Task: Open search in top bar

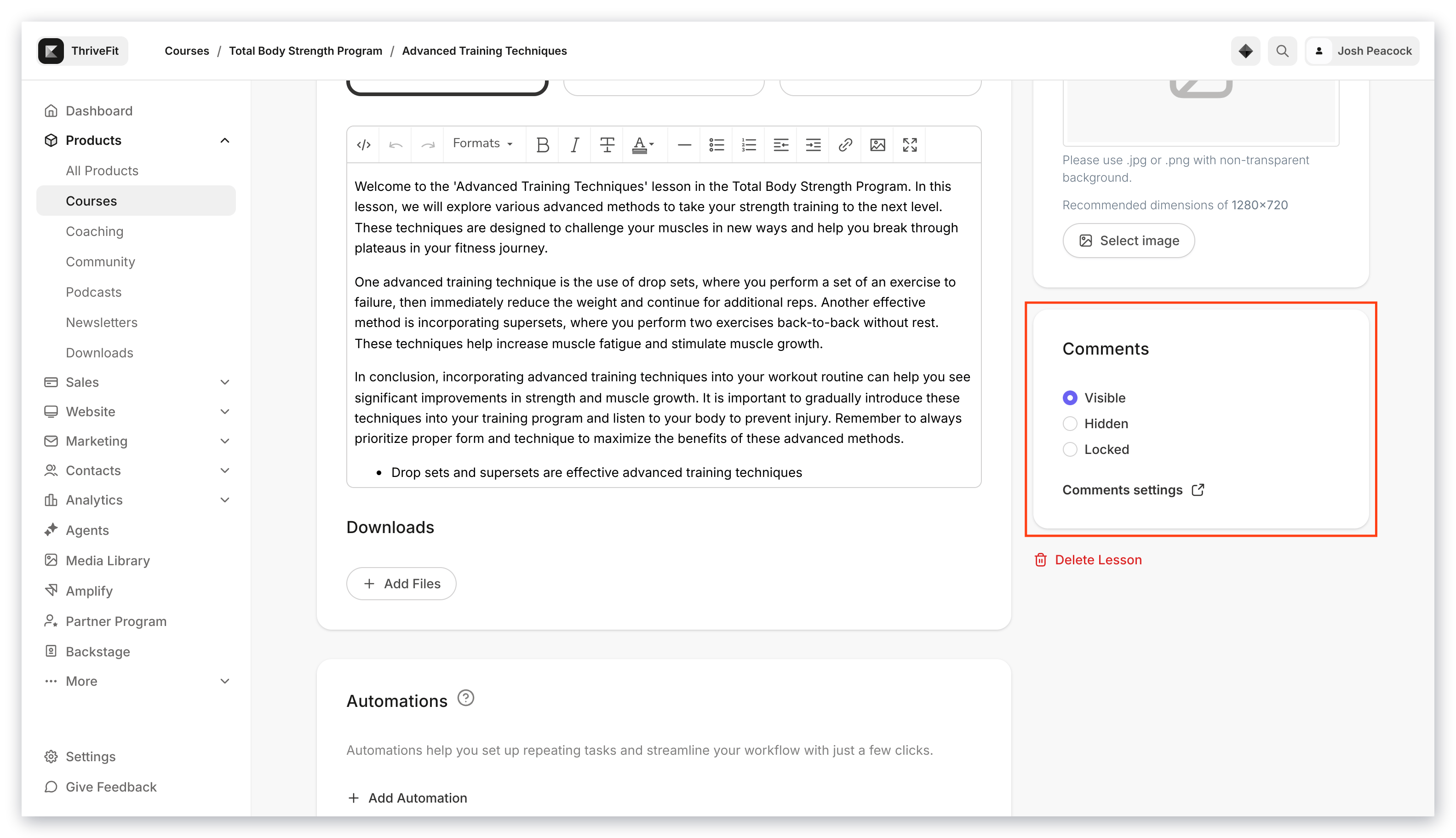Action: pos(1282,51)
